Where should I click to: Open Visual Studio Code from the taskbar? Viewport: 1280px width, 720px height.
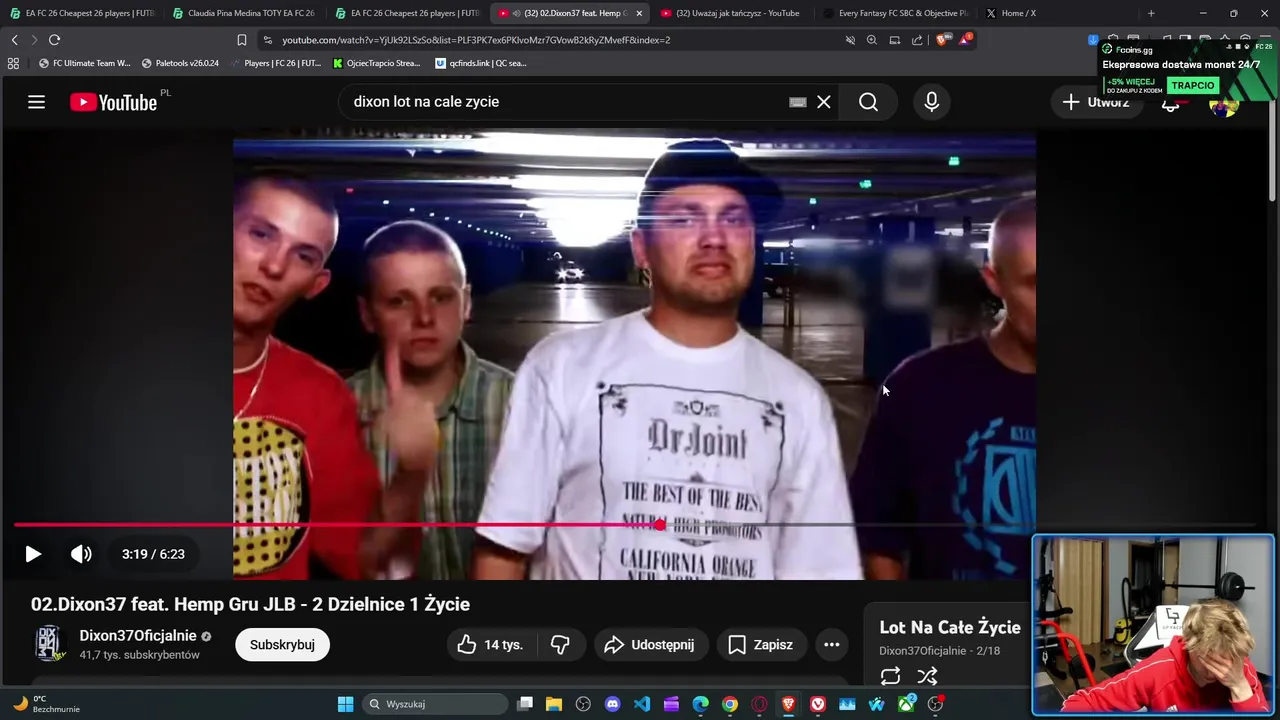click(642, 704)
